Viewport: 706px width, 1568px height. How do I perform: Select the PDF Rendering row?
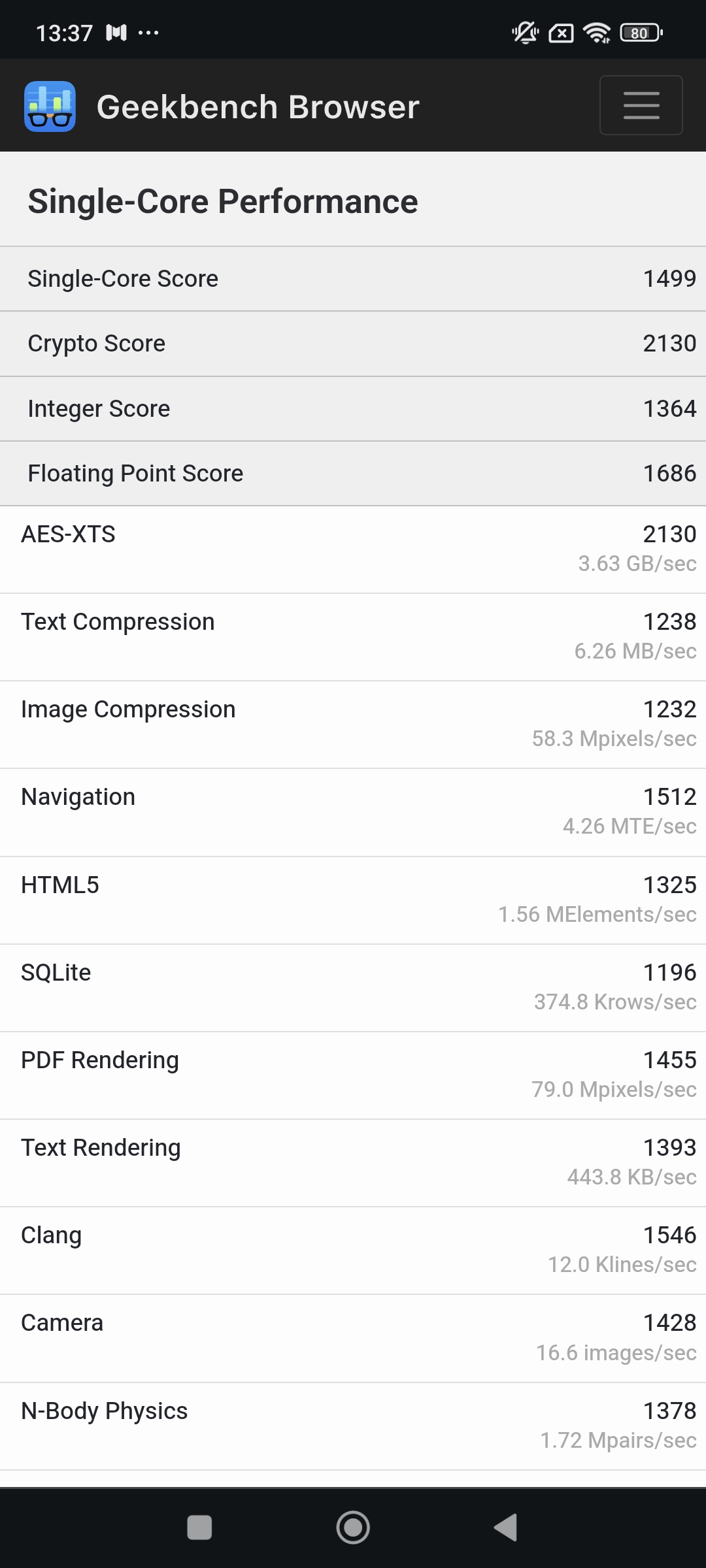pos(353,1075)
